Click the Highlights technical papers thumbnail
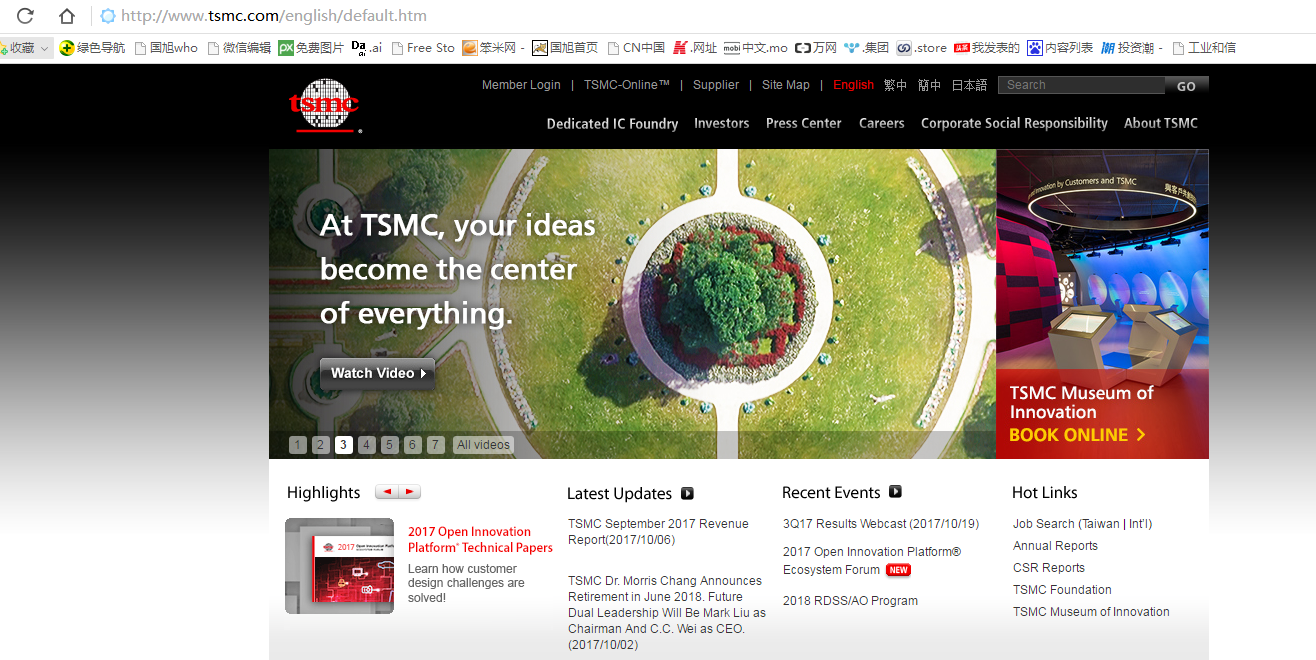The height and width of the screenshot is (660, 1316). pyautogui.click(x=339, y=566)
